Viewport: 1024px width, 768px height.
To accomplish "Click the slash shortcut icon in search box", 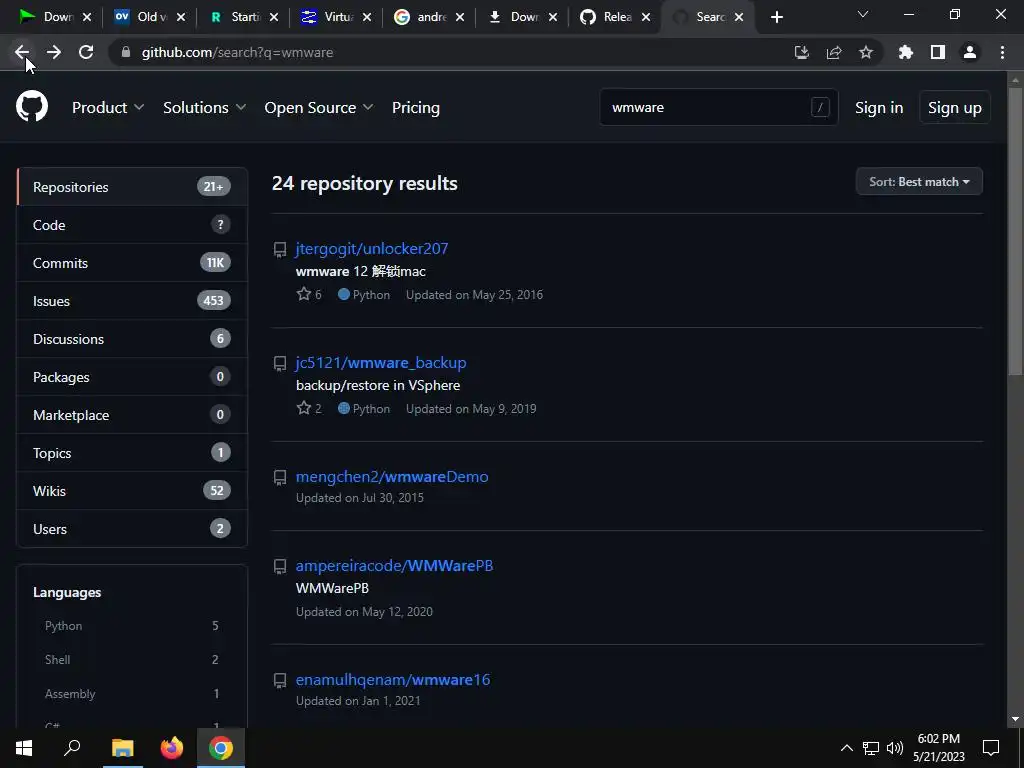I will (820, 107).
